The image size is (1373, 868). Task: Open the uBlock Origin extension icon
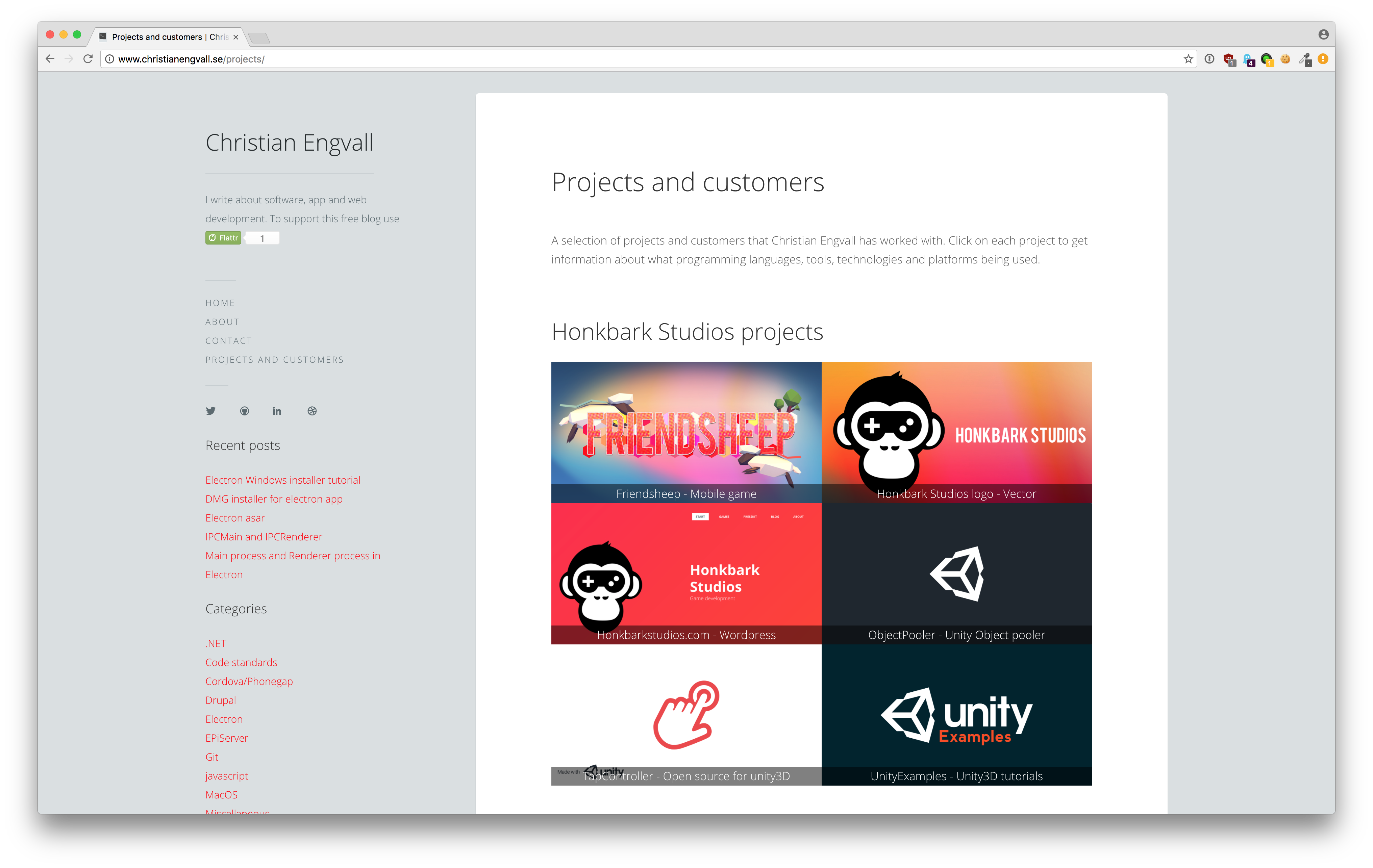1229,59
